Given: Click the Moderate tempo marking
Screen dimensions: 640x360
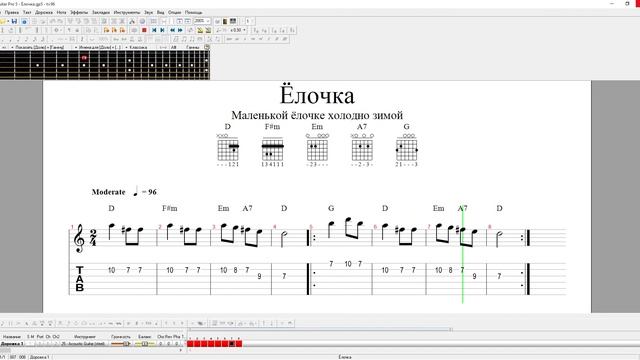Looking at the screenshot, I should (109, 192).
